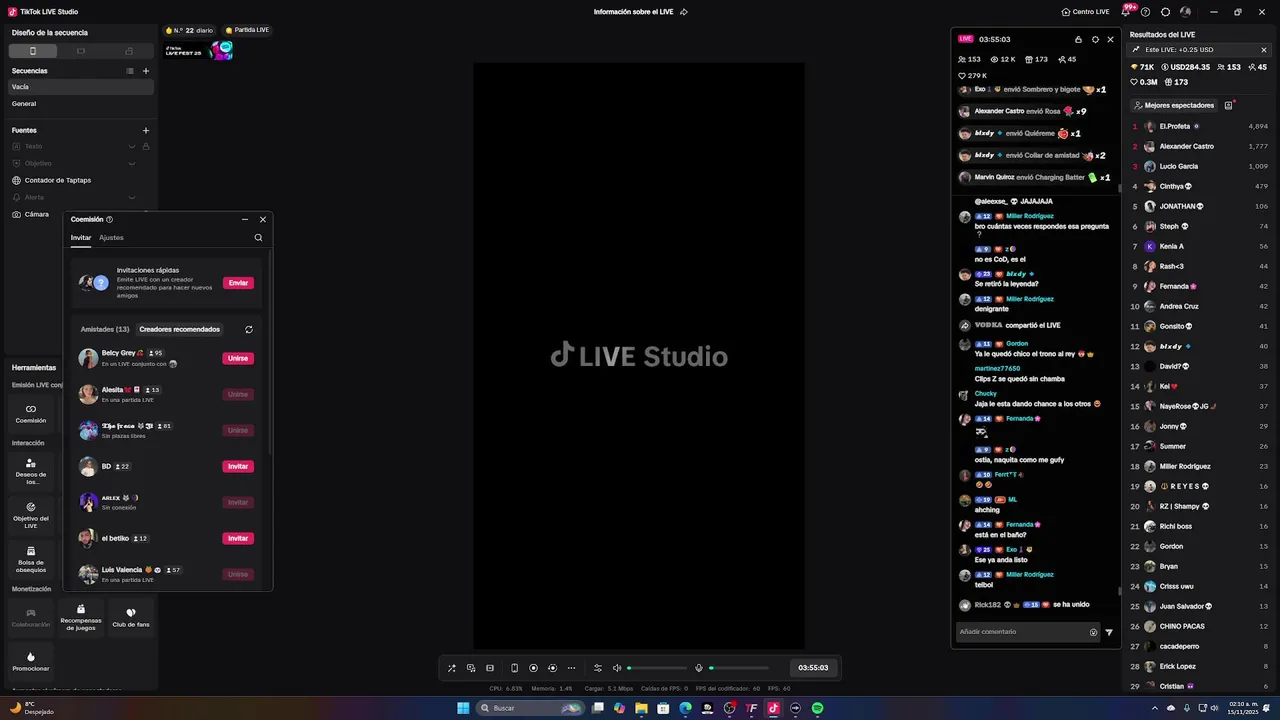
Task: Click the 03:55:03 live timer button
Action: point(812,668)
